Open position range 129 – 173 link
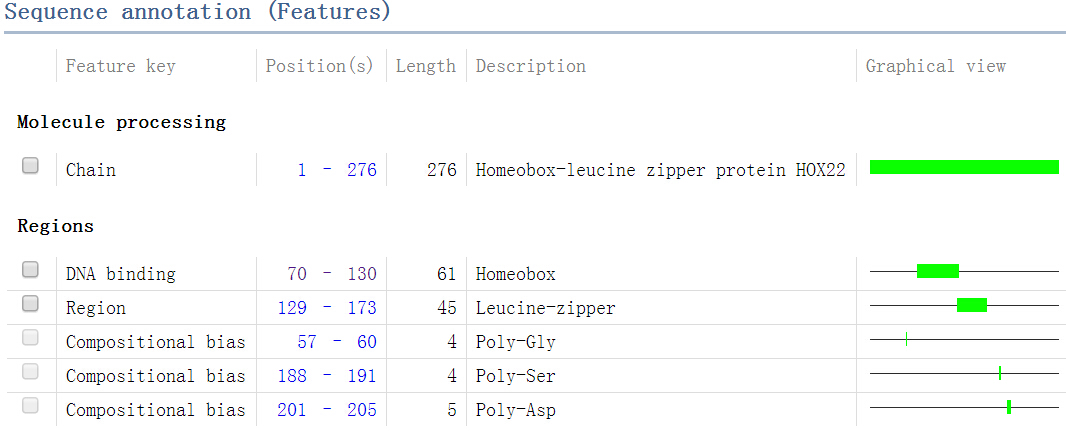 click(x=327, y=308)
